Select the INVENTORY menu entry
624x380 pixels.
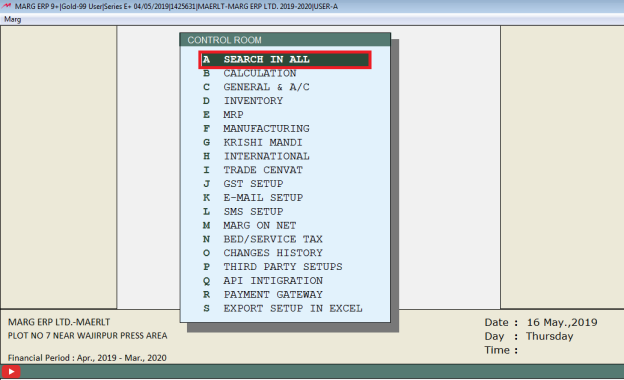coord(253,101)
